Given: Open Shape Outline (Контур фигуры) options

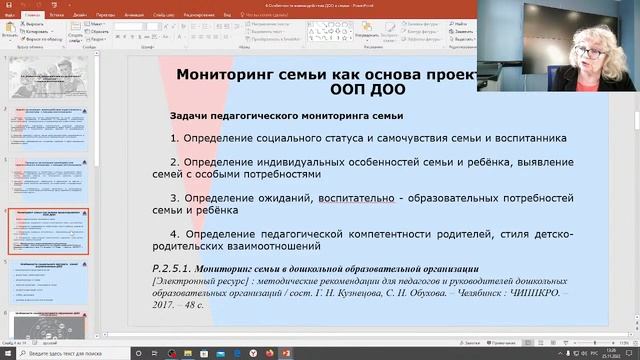Looking at the screenshot, I should tap(420, 31).
